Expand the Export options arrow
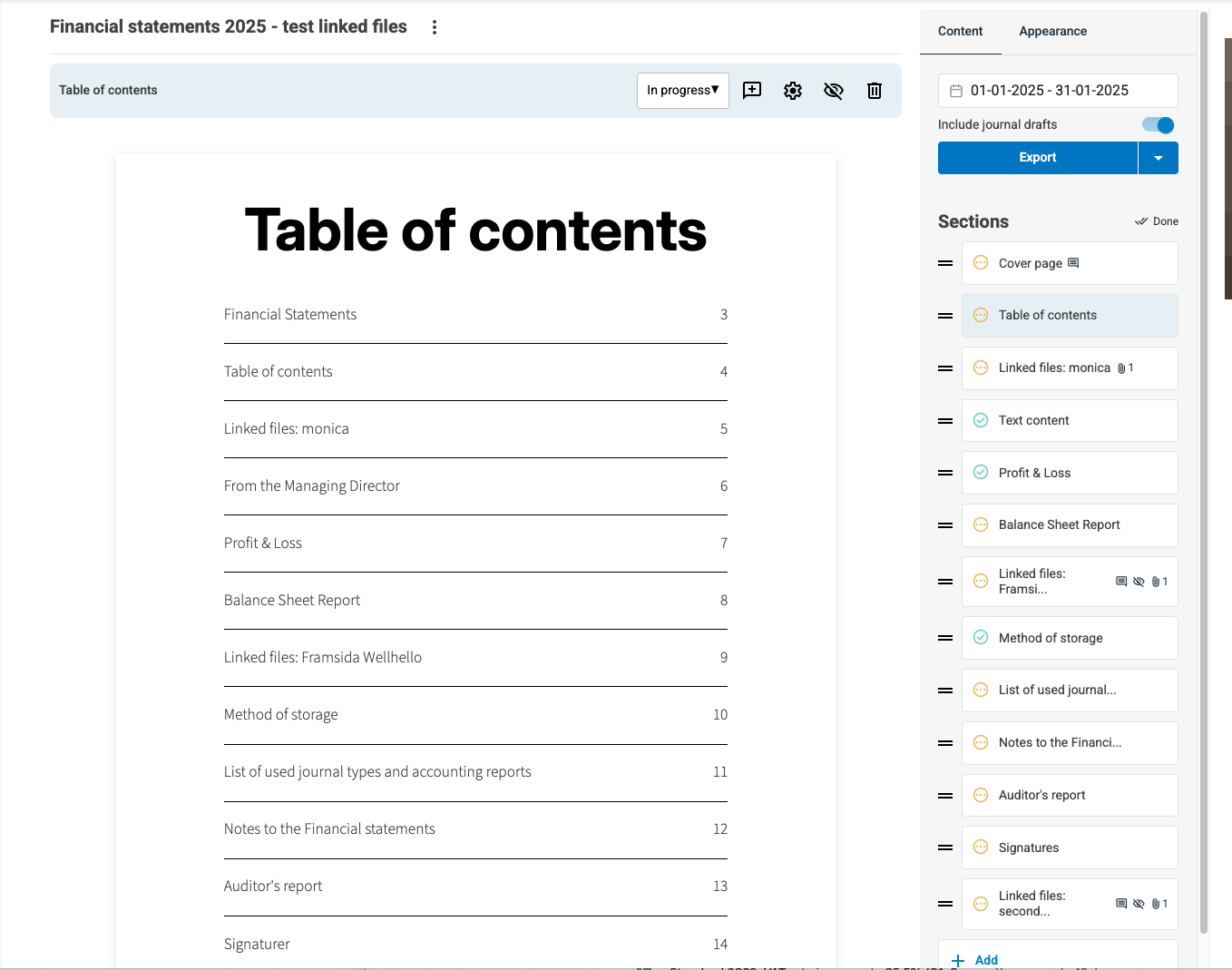Image resolution: width=1232 pixels, height=970 pixels. (x=1159, y=158)
